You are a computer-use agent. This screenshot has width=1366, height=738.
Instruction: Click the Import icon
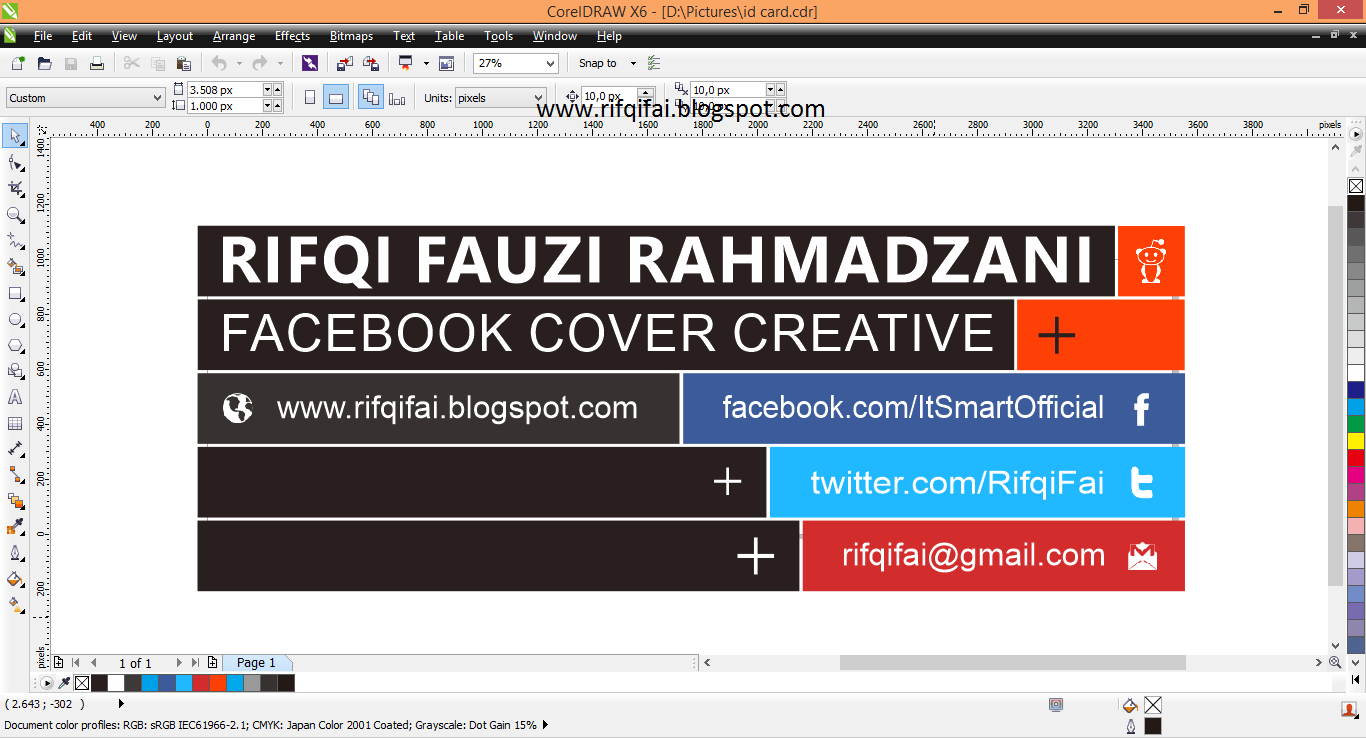coord(344,63)
